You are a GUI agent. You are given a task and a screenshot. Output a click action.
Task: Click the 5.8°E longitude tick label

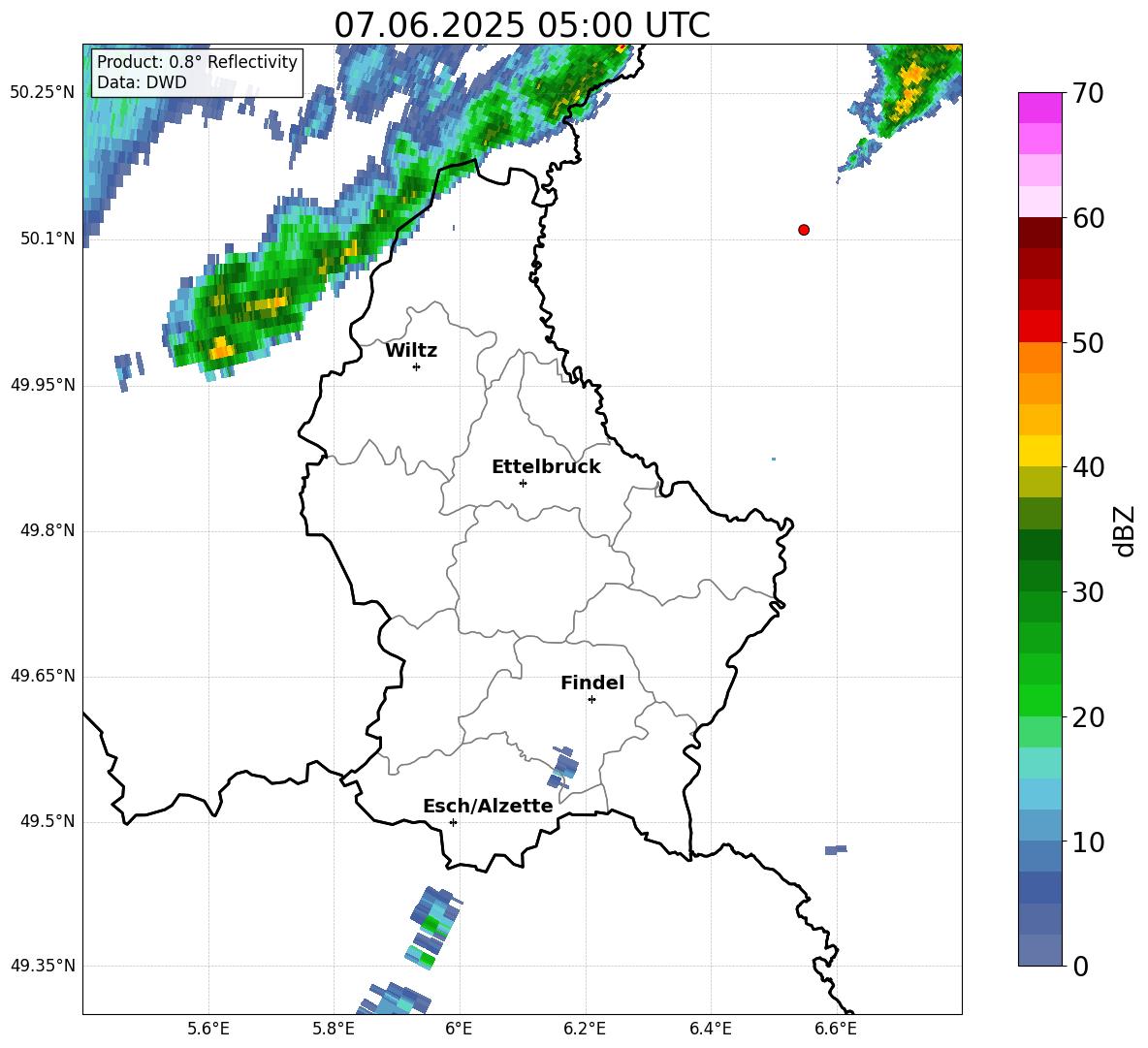coord(334,1029)
